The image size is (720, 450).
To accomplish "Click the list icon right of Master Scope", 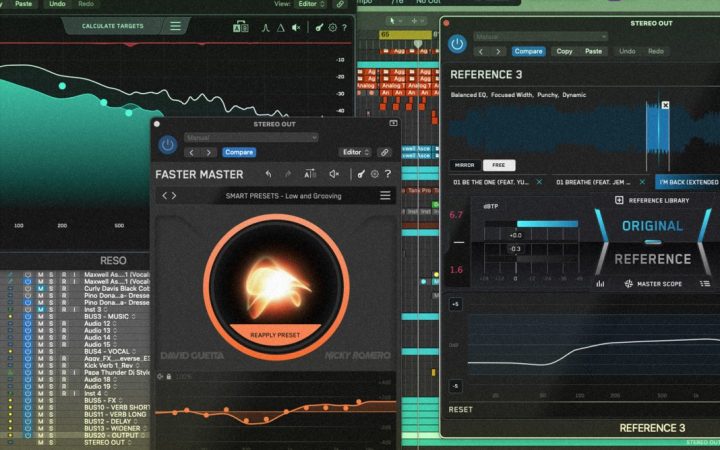I will (705, 284).
